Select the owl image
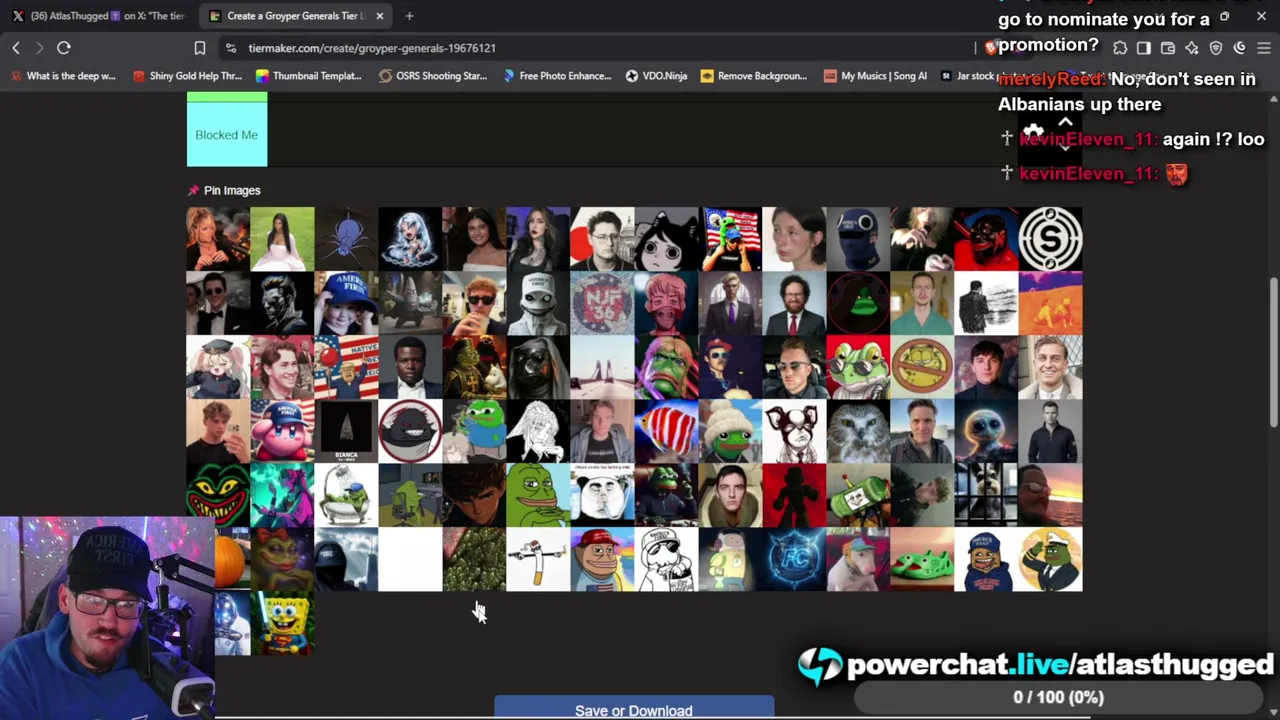The width and height of the screenshot is (1280, 720). click(x=858, y=431)
